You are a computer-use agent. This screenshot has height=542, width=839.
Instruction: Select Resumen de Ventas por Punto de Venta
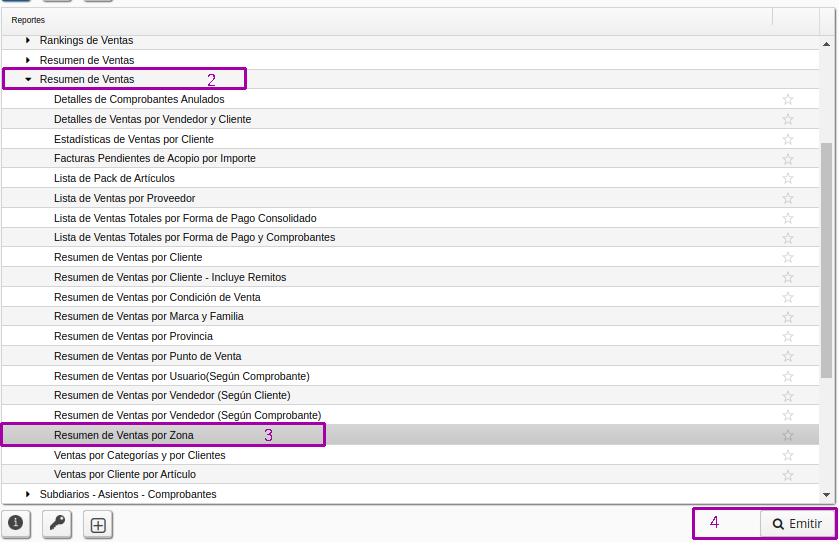(x=410, y=356)
